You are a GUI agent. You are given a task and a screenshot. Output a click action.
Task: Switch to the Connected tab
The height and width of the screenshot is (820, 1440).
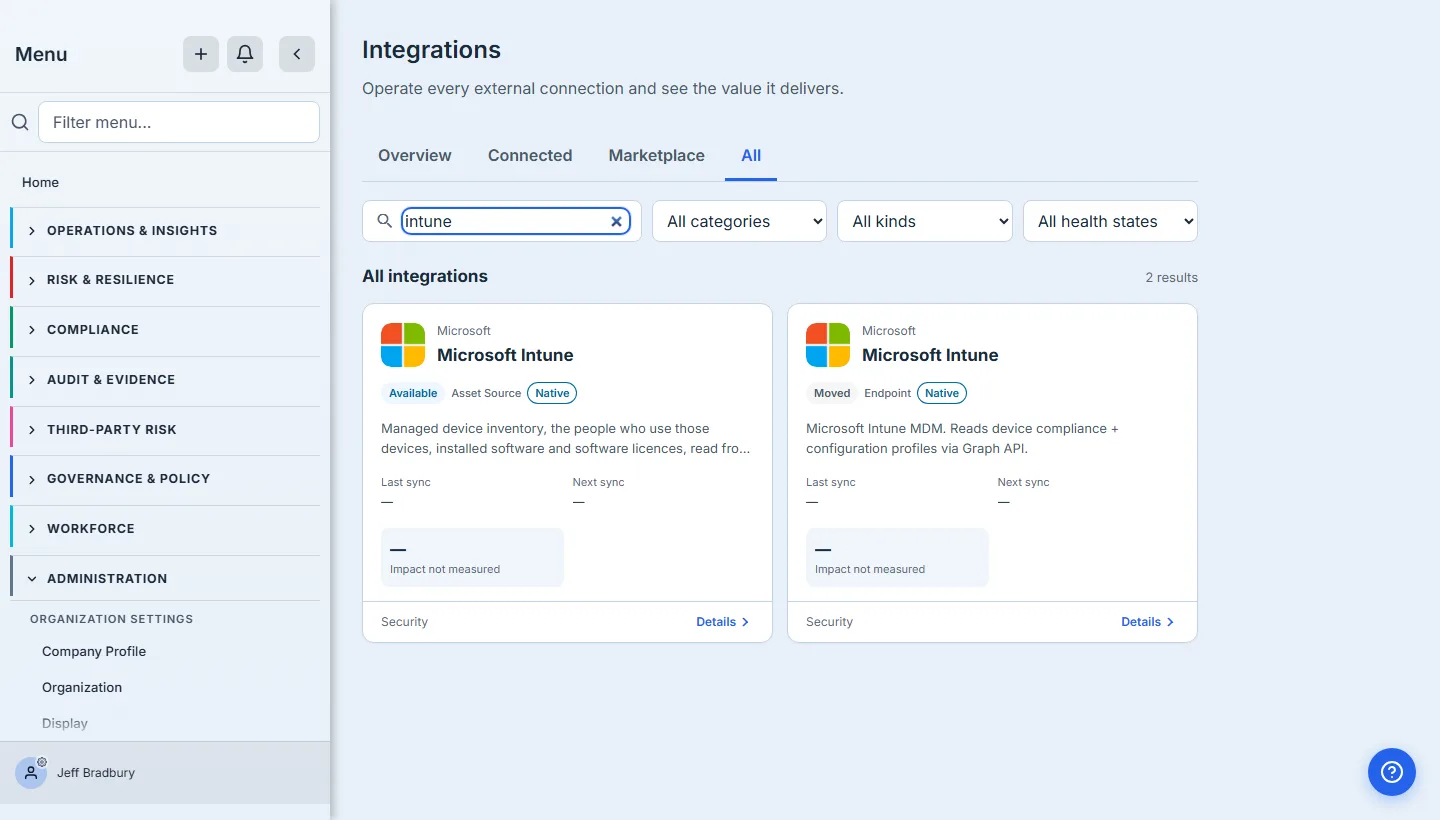(x=530, y=156)
